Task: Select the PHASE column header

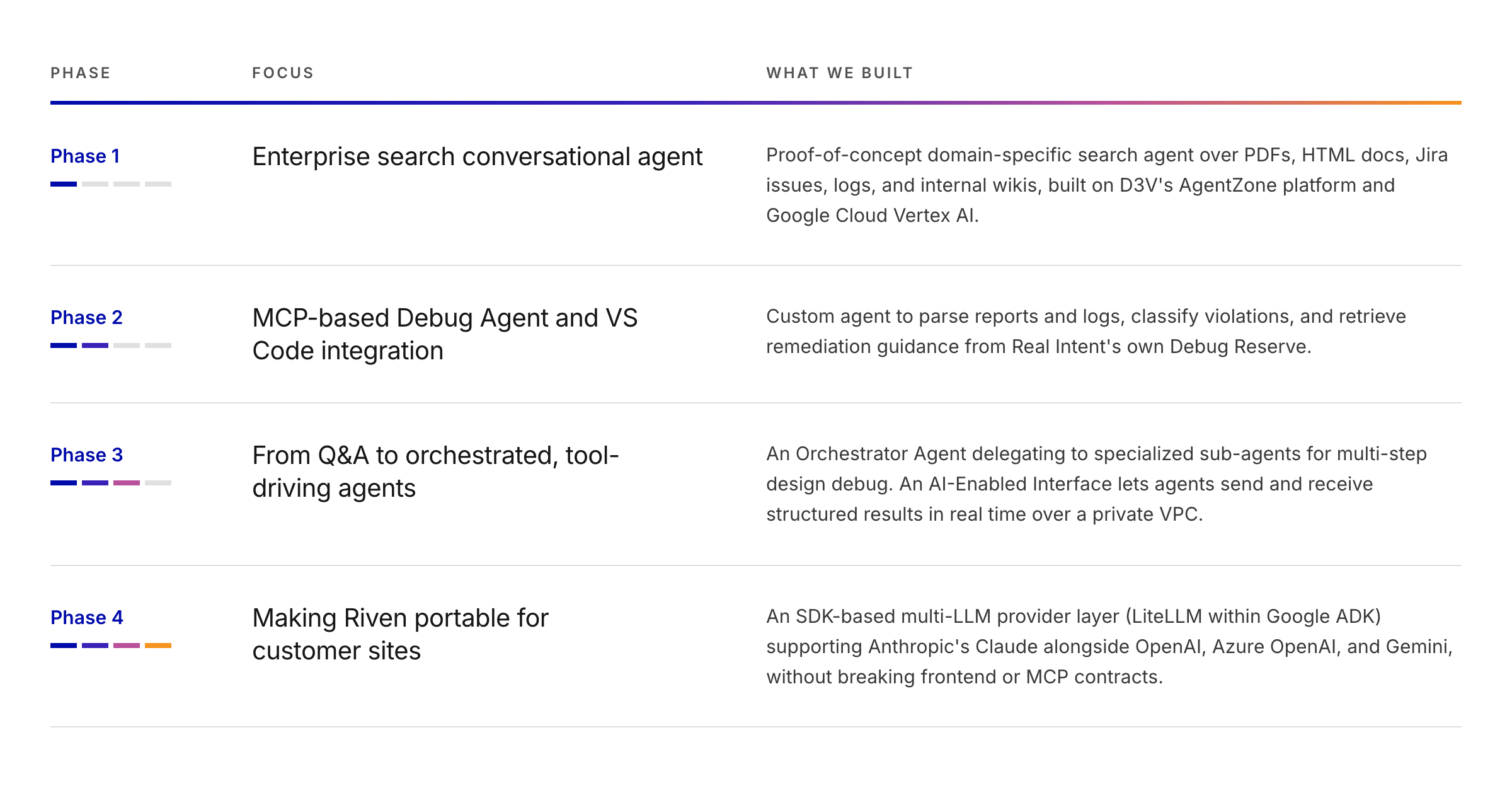Action: (81, 73)
